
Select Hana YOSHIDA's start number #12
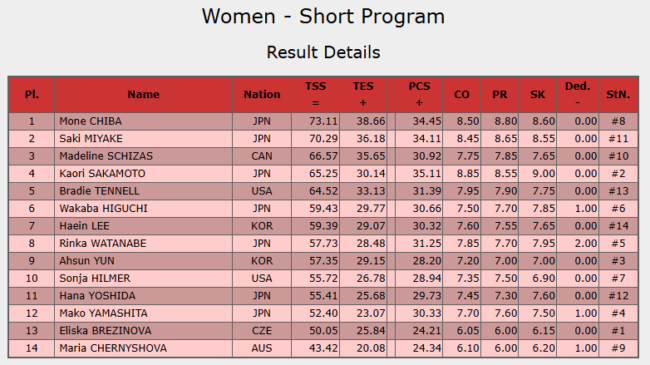point(618,296)
